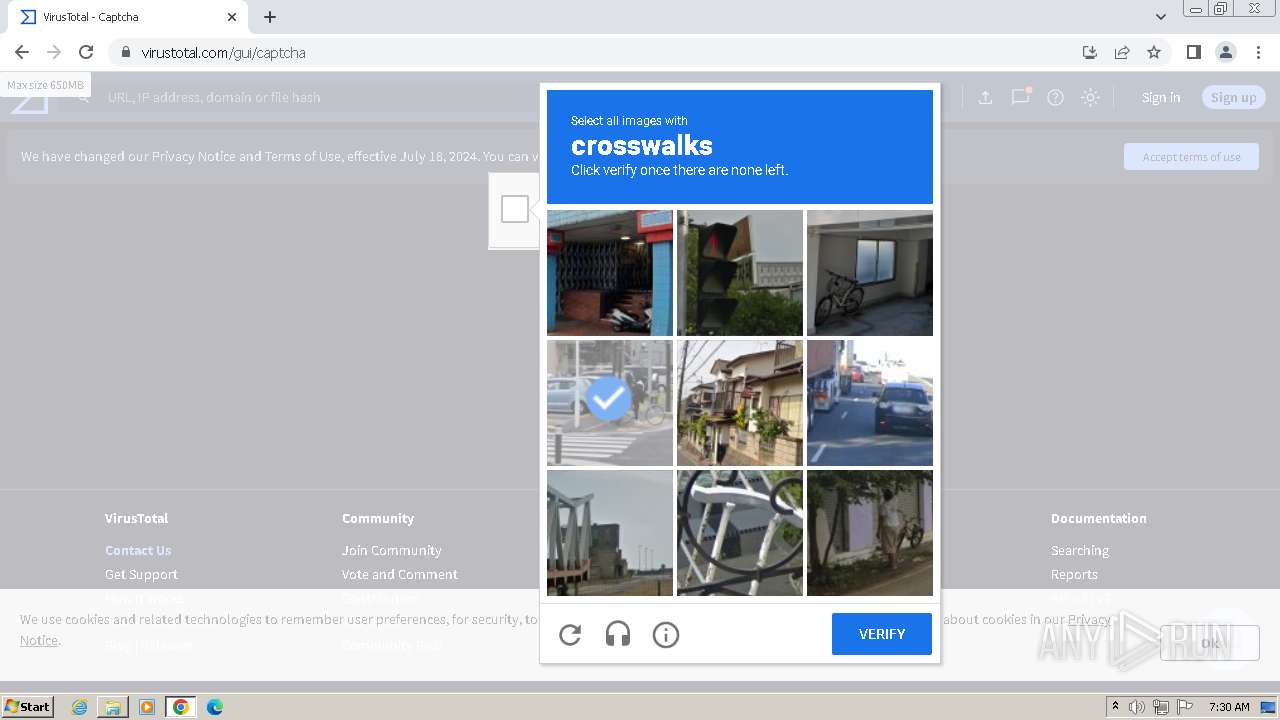Open the Get Support link

point(141,574)
